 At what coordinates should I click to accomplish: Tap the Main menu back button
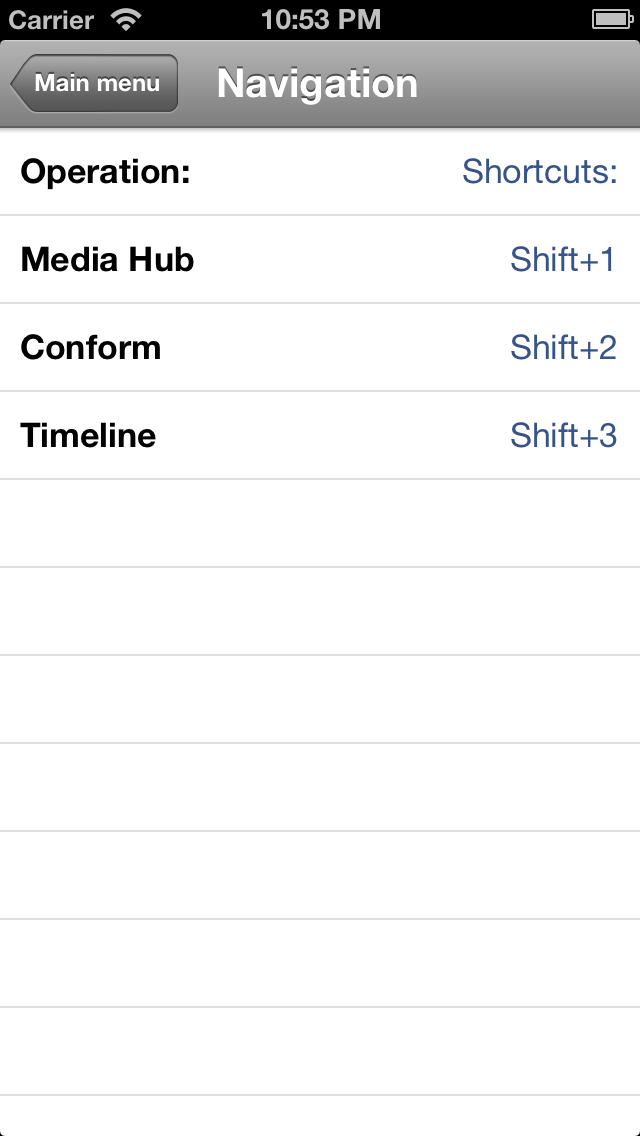95,83
